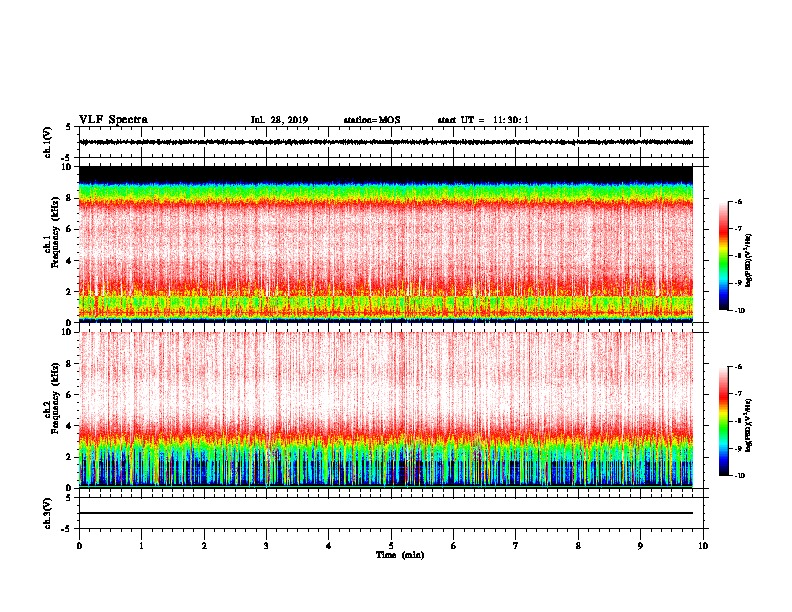Click the ch.1 spectrogram panel
The height and width of the screenshot is (612, 792).
pos(386,244)
